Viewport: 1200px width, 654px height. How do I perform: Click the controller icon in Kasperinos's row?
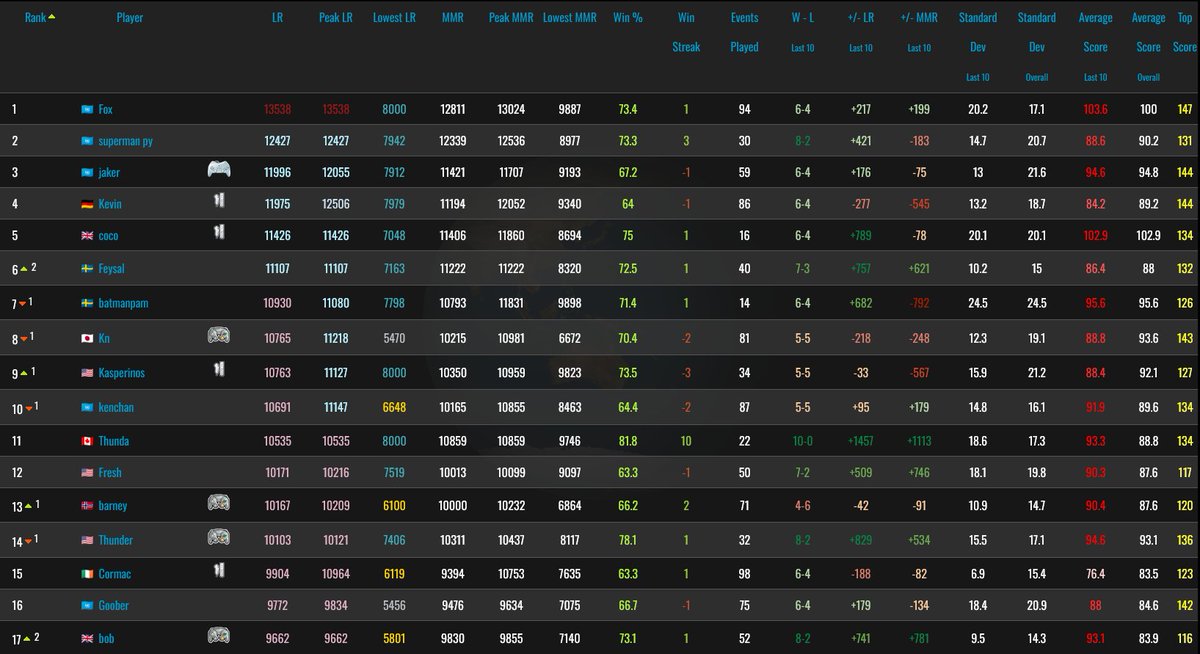click(219, 369)
